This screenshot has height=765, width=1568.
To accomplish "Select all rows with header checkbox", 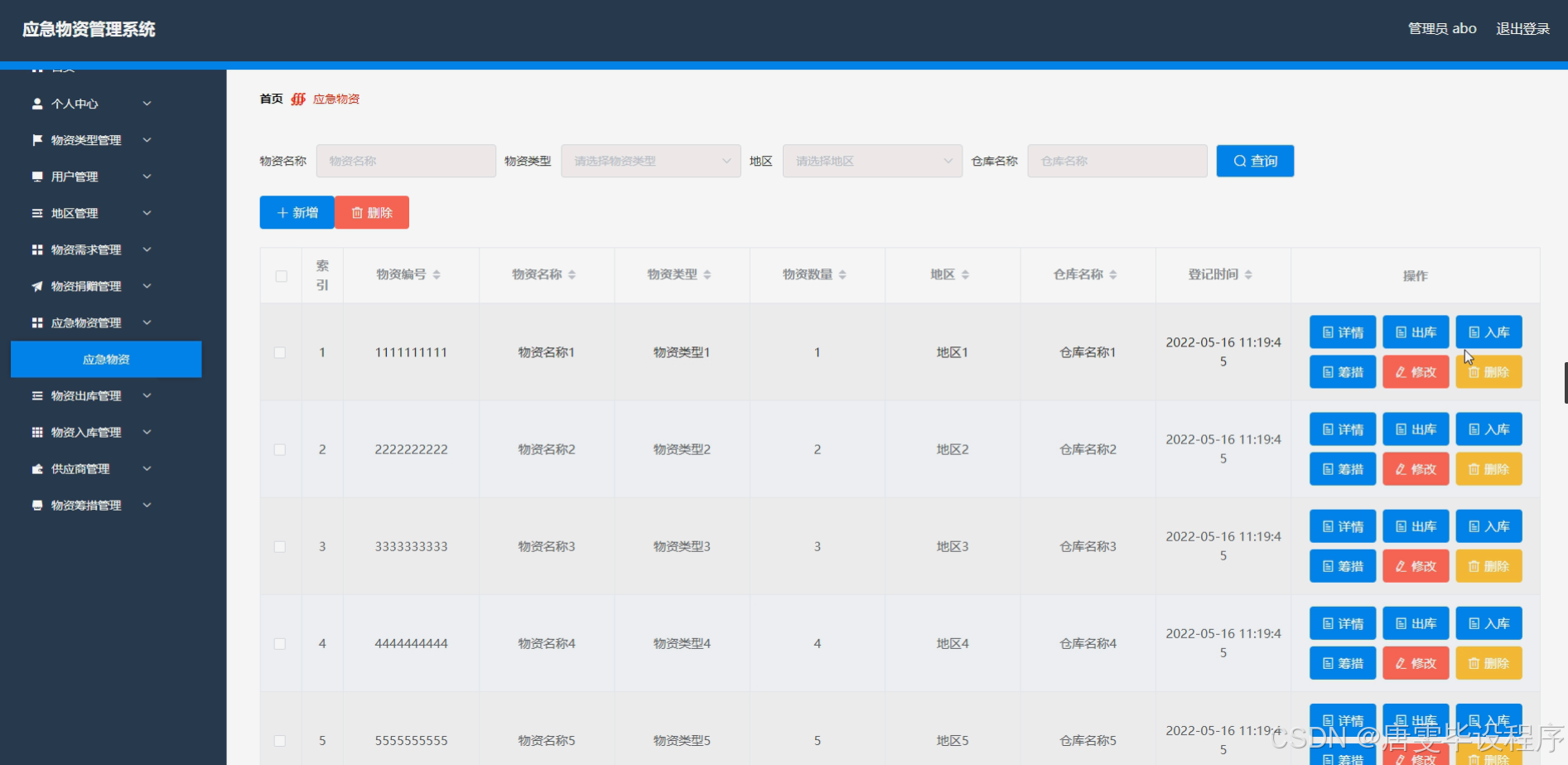I will pos(282,276).
